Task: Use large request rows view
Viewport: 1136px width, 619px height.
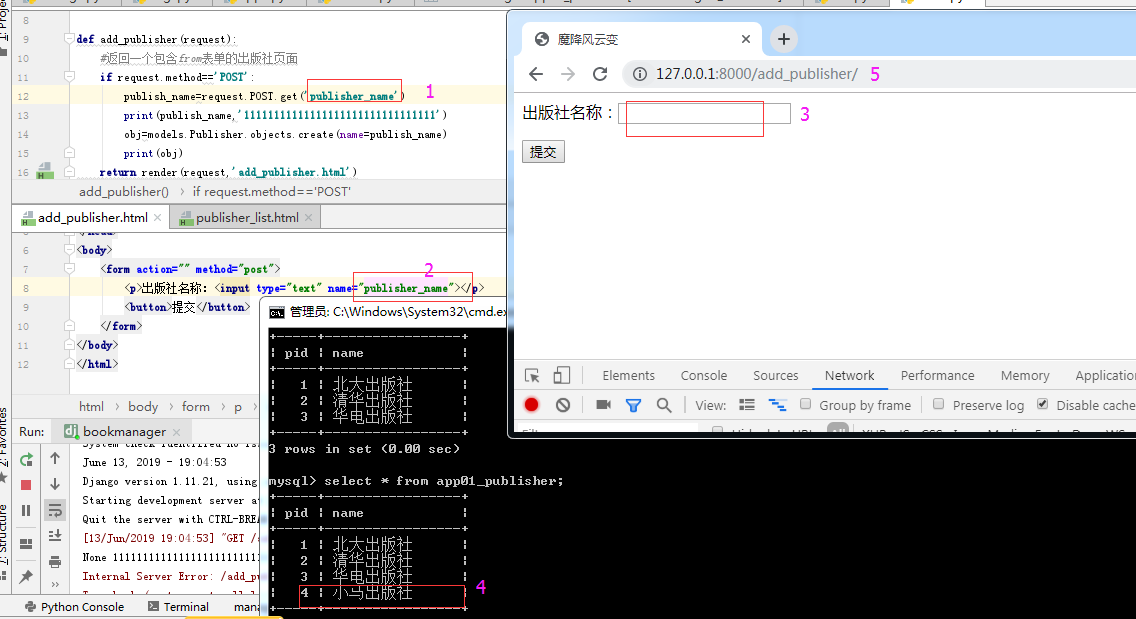Action: 747,405
